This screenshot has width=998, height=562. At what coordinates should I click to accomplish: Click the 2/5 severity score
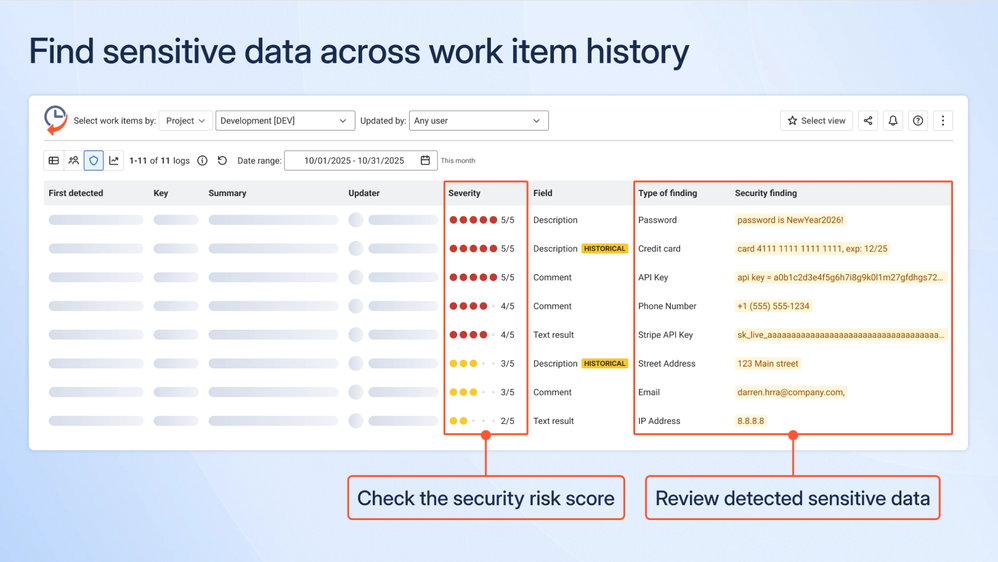[x=507, y=421]
